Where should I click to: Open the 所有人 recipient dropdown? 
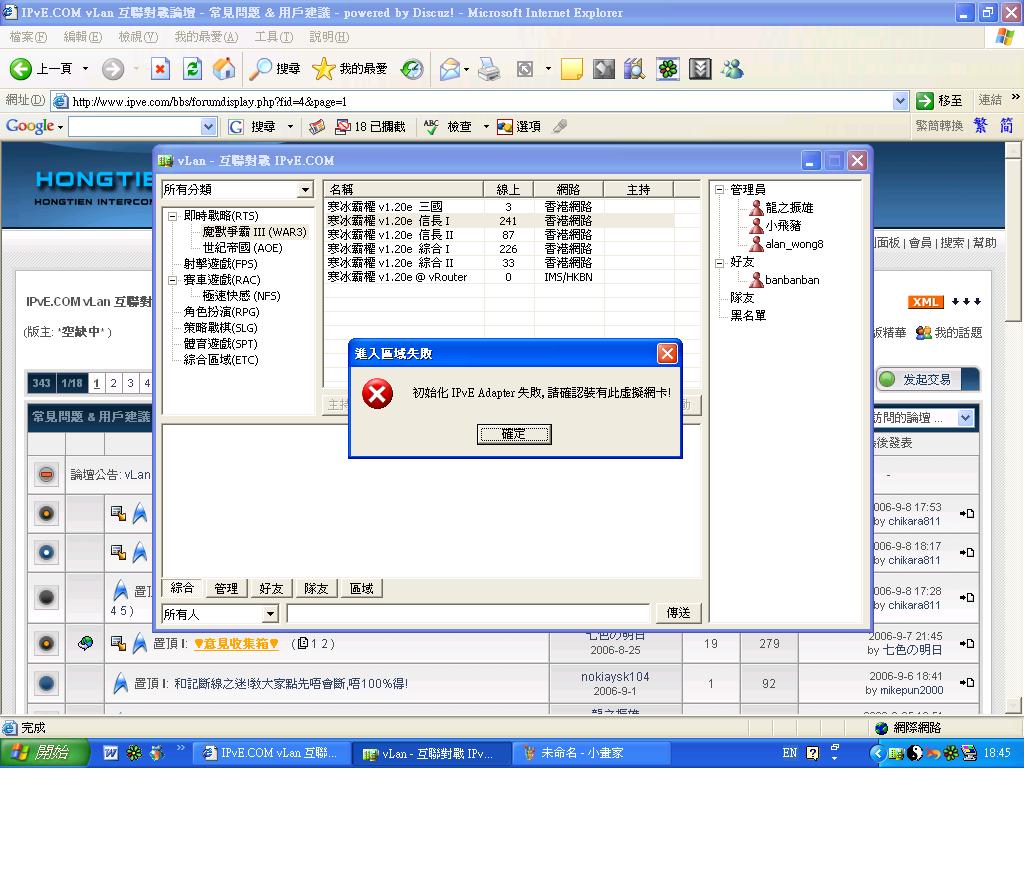click(270, 614)
